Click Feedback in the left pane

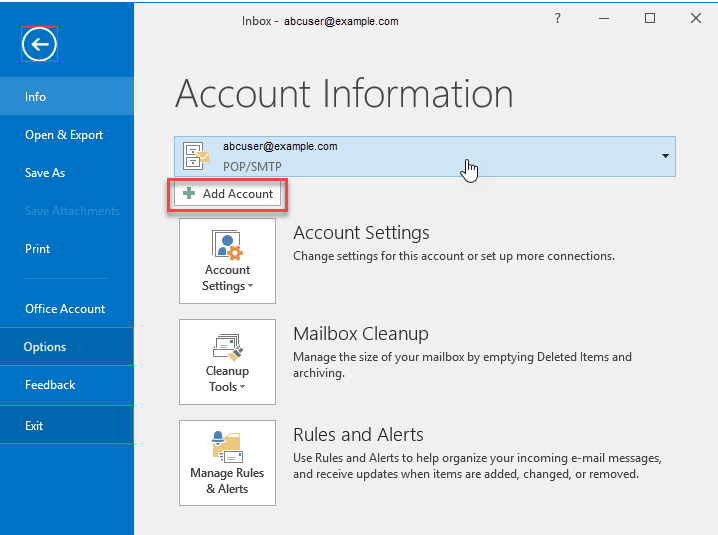click(x=50, y=385)
